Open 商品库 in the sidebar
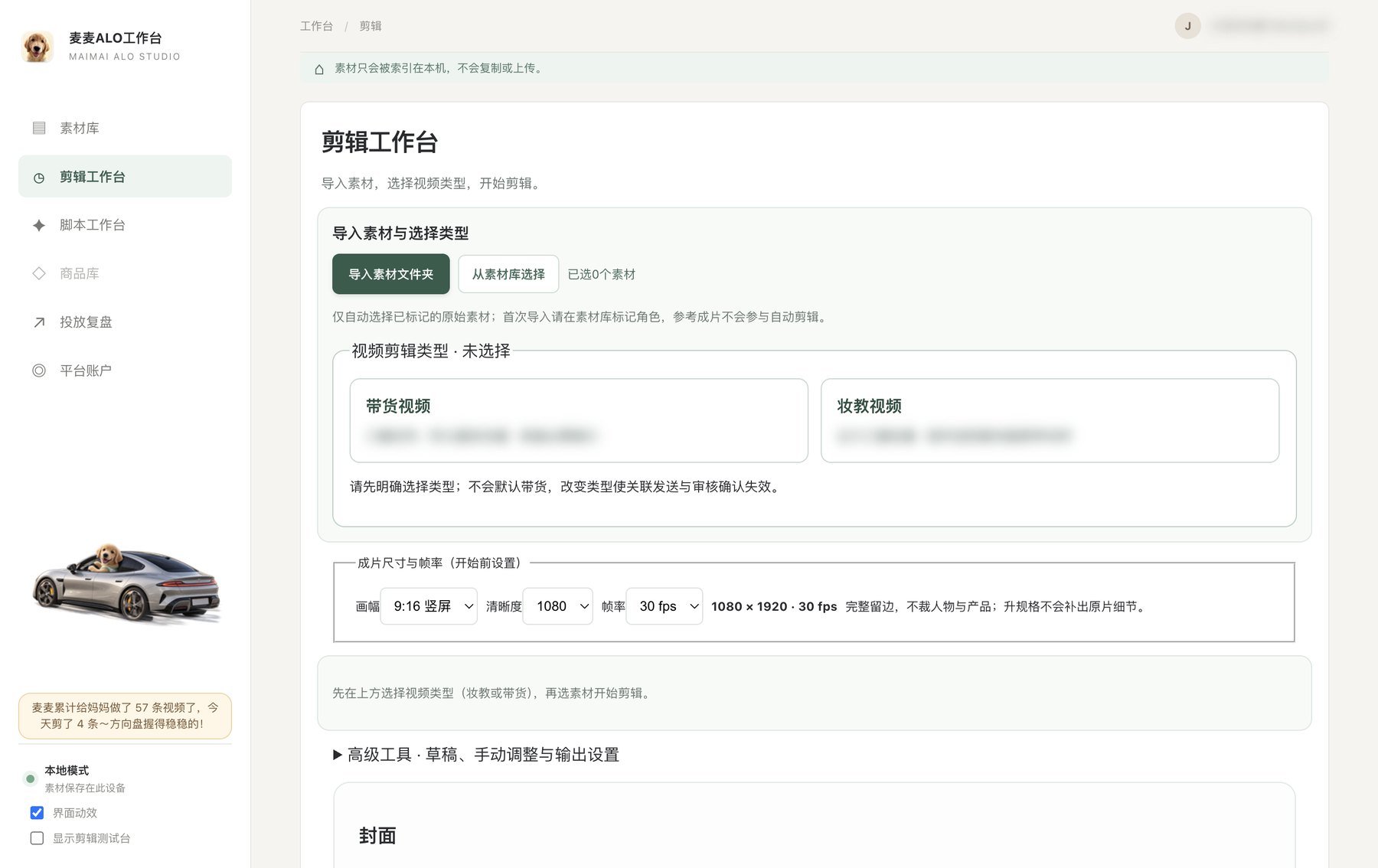 click(125, 273)
